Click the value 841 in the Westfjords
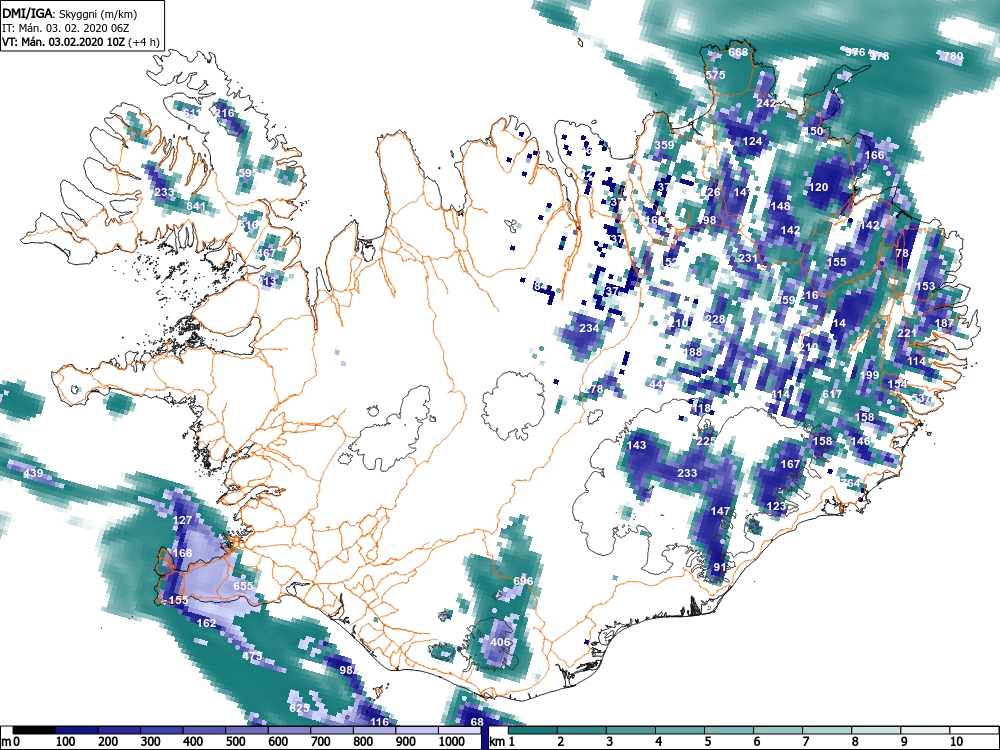 pyautogui.click(x=196, y=205)
